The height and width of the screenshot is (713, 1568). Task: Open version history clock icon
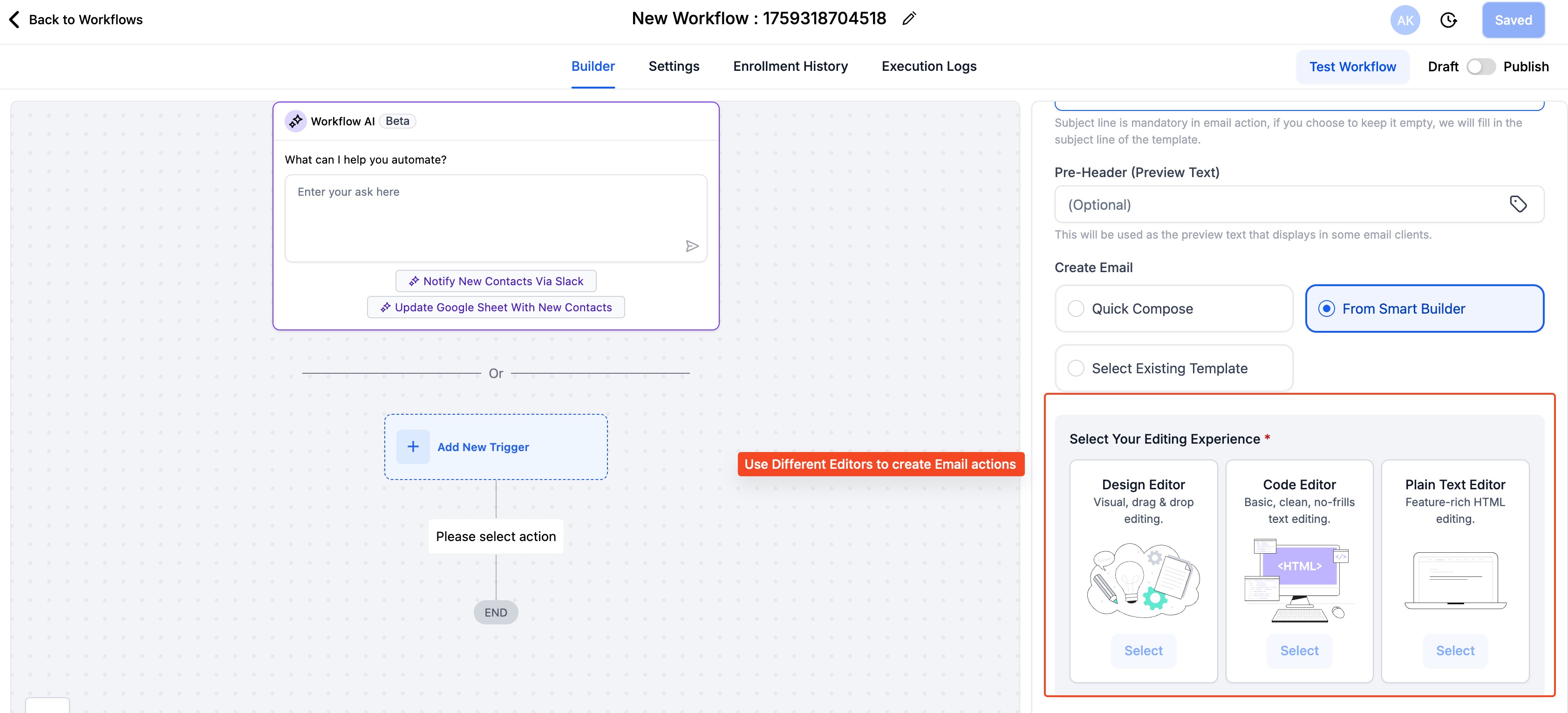pyautogui.click(x=1448, y=20)
